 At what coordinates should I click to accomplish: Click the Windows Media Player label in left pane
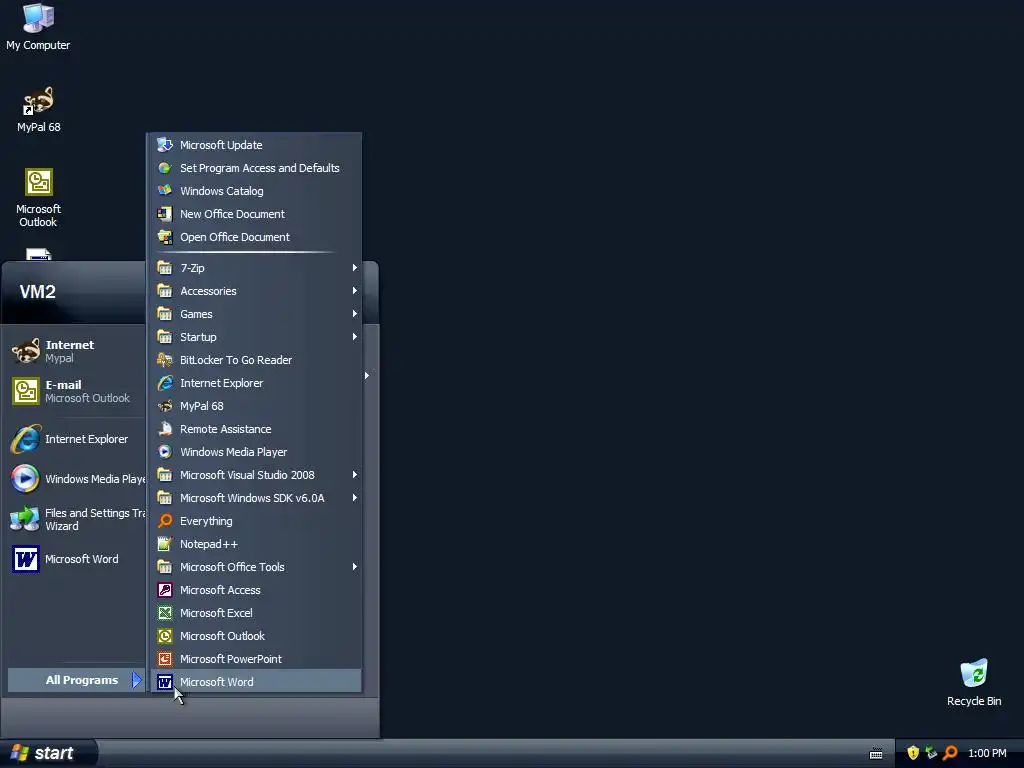coord(95,479)
